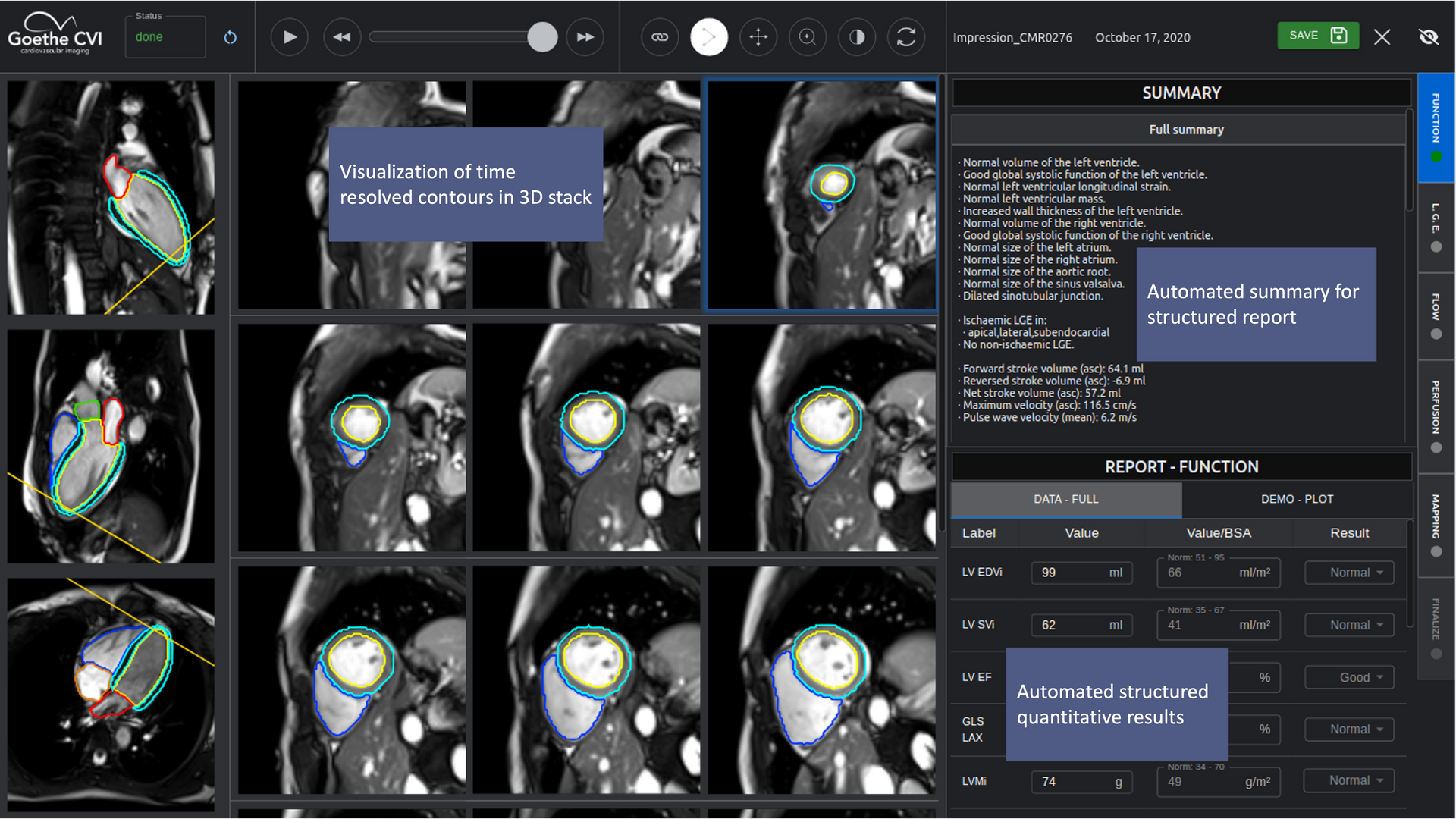Viewport: 1456px width, 819px height.
Task: Open the L.G.E. side tab
Action: [x=1436, y=227]
